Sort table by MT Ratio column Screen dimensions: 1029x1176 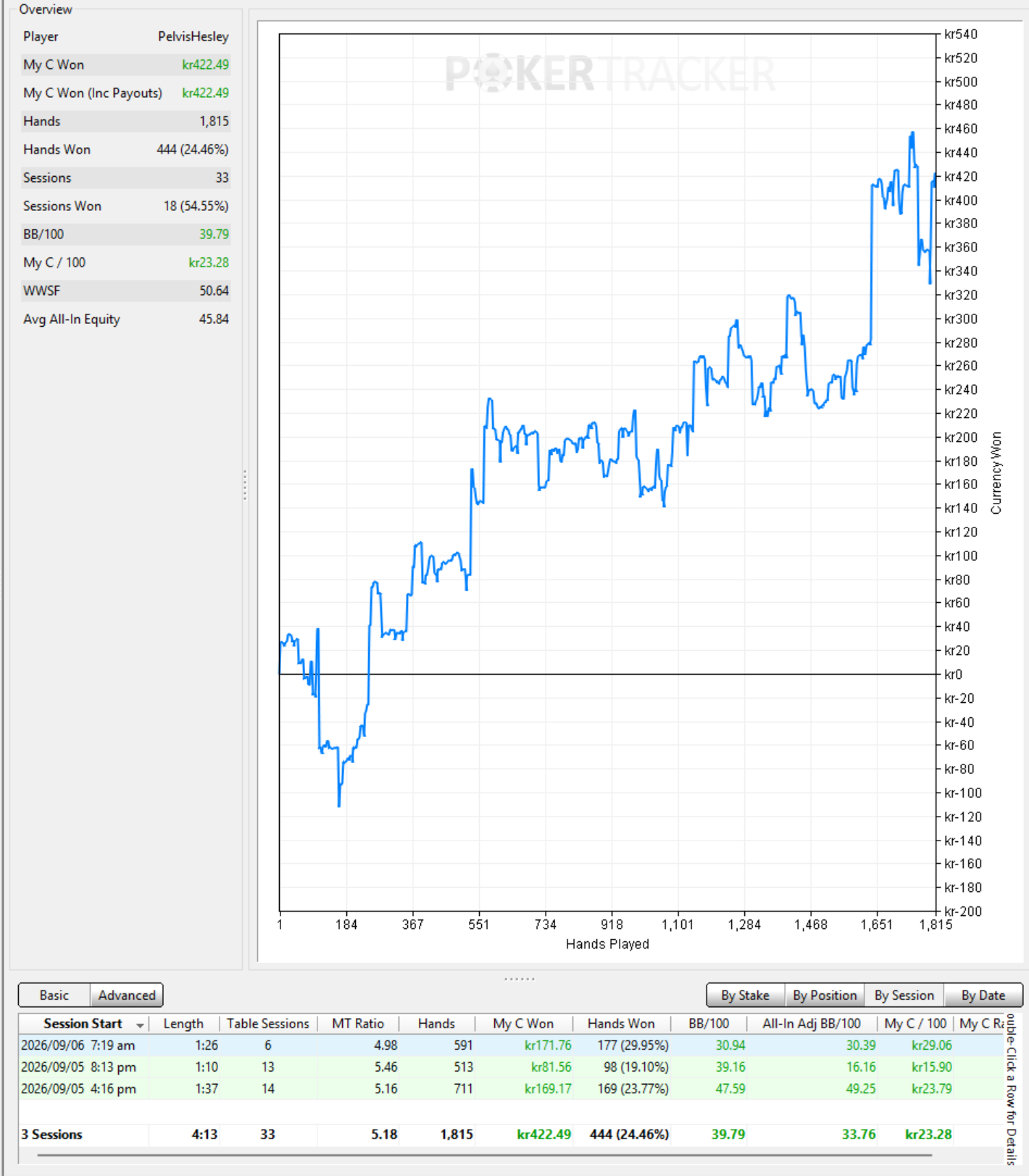tap(358, 1023)
